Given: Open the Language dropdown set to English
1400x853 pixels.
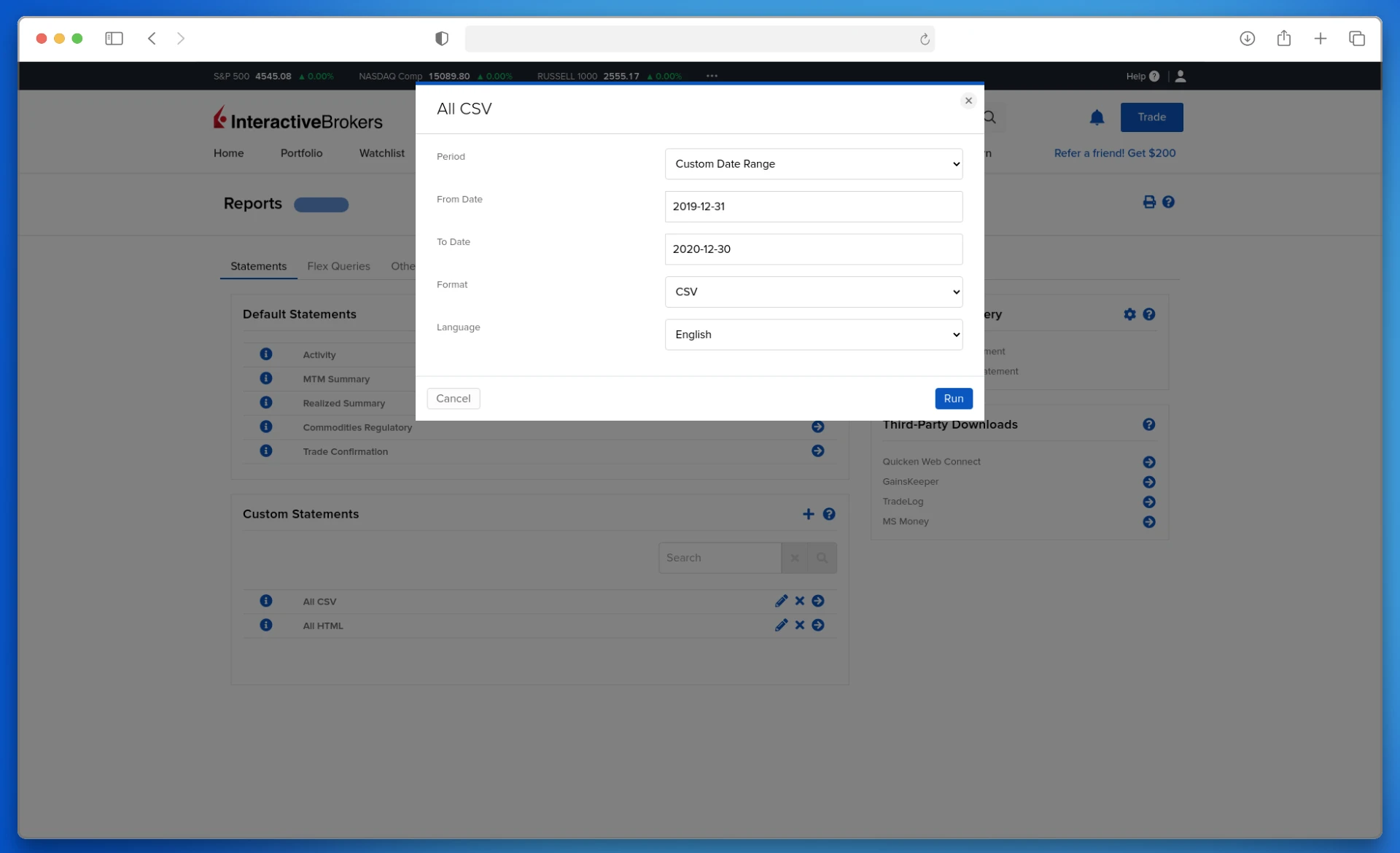Looking at the screenshot, I should coord(813,335).
